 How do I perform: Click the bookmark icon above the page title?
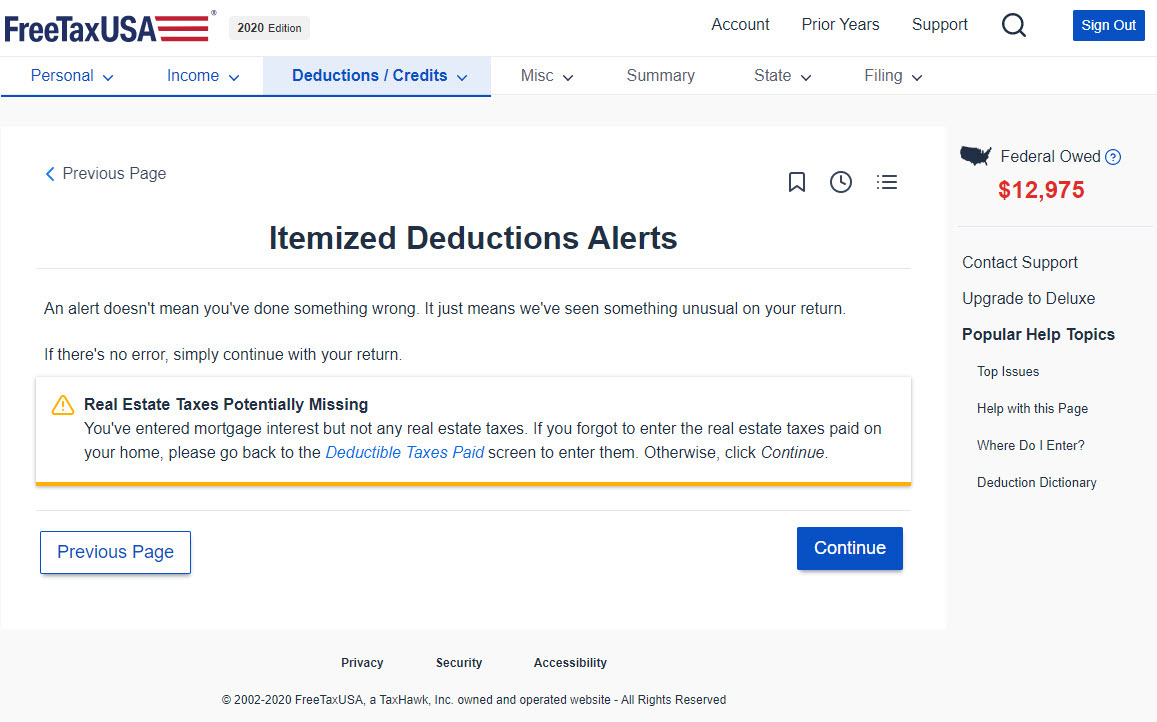point(797,182)
